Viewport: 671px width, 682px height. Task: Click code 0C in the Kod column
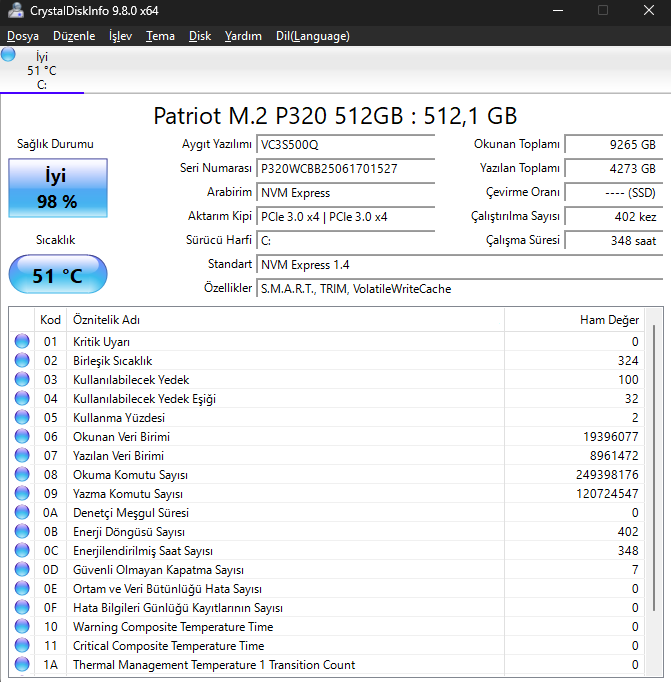point(50,551)
